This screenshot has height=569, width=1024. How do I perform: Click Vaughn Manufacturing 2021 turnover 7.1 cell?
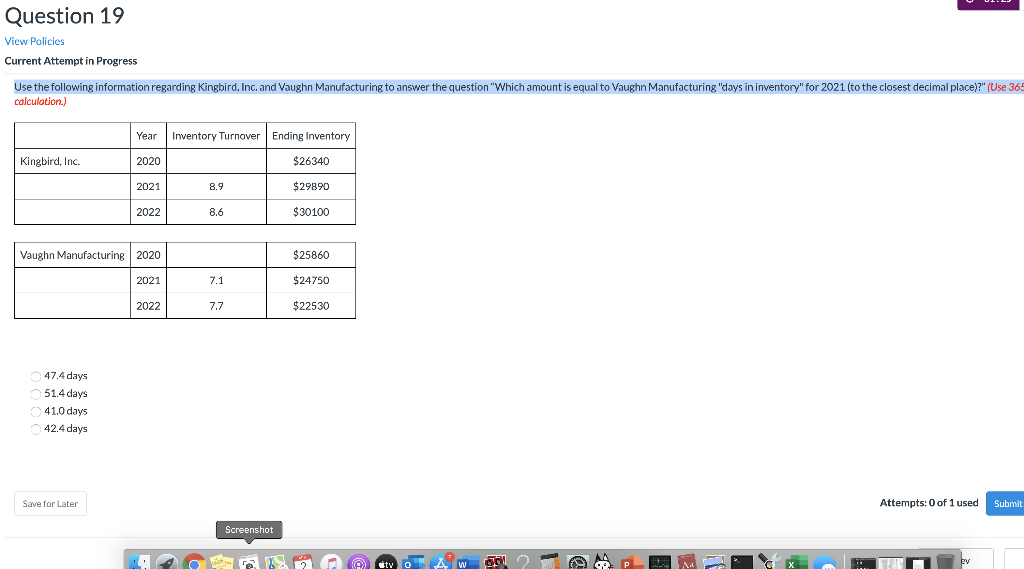point(216,280)
